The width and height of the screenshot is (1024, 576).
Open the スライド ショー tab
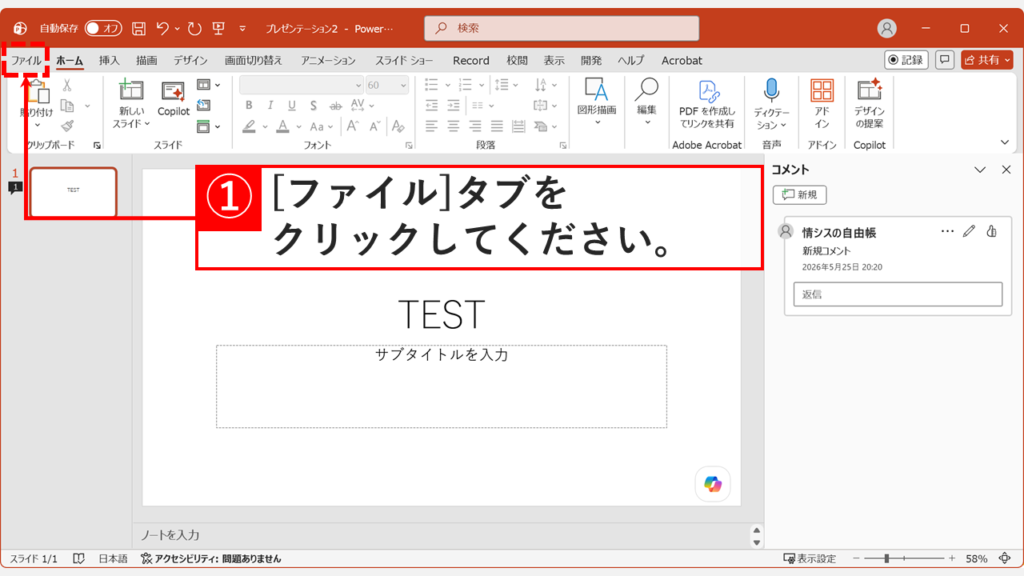(x=404, y=60)
